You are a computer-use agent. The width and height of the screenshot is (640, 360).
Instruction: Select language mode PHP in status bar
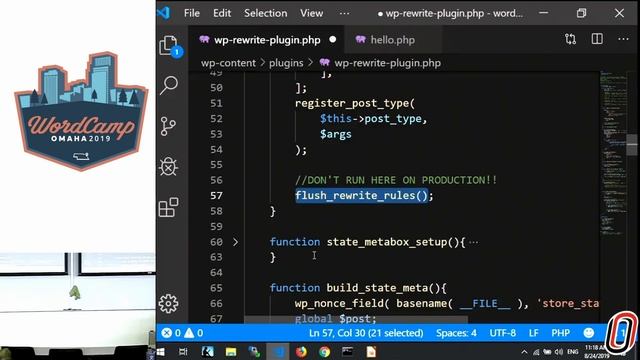(560, 333)
